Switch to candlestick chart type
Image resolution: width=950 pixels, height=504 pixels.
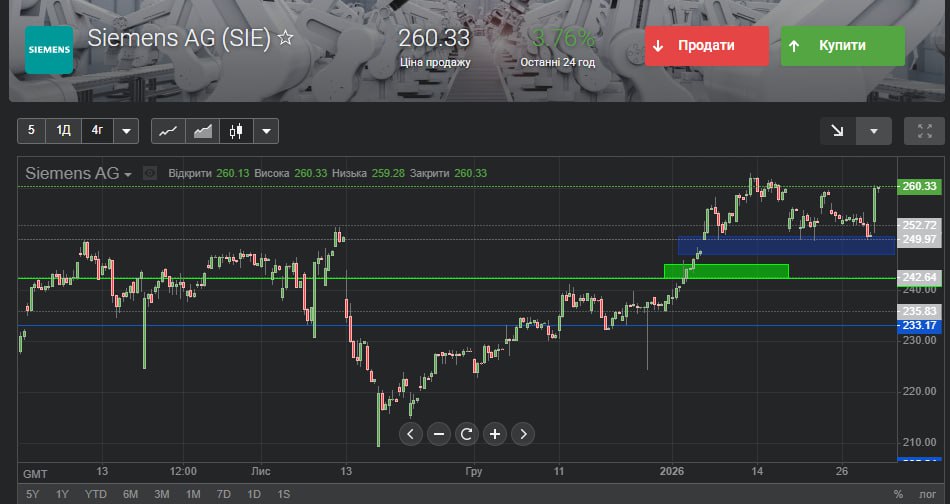coord(236,131)
